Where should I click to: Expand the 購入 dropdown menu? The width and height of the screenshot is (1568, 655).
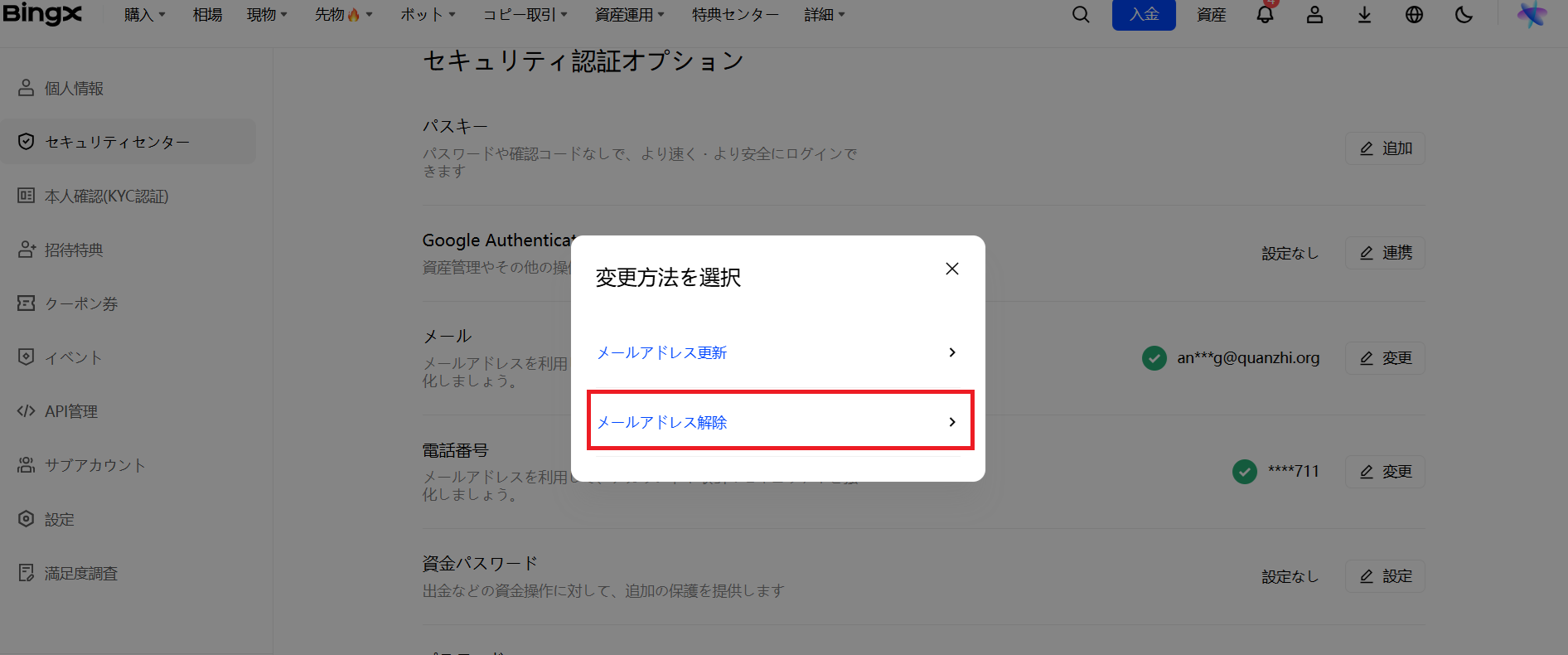click(145, 15)
